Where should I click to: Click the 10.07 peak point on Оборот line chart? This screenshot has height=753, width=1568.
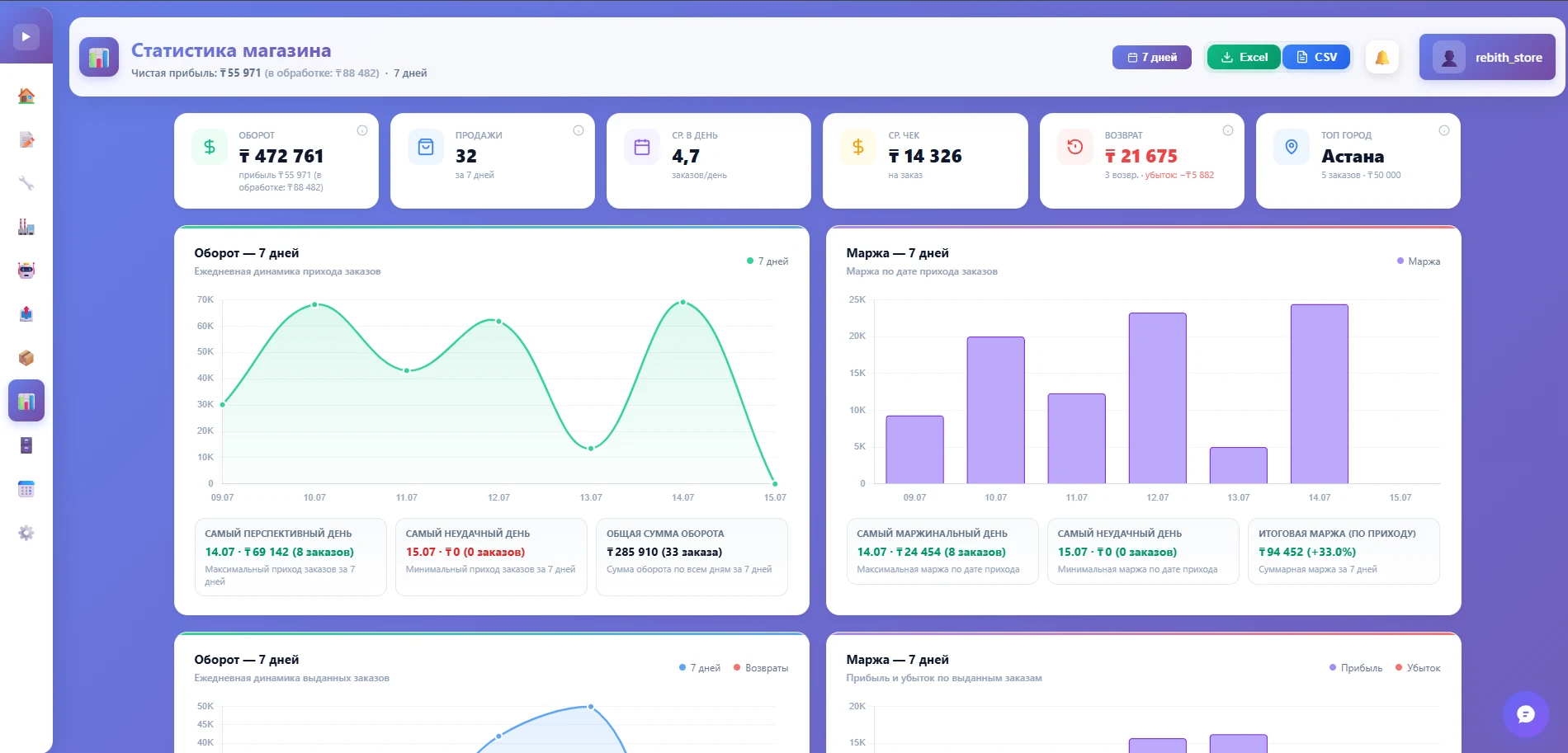click(x=314, y=305)
